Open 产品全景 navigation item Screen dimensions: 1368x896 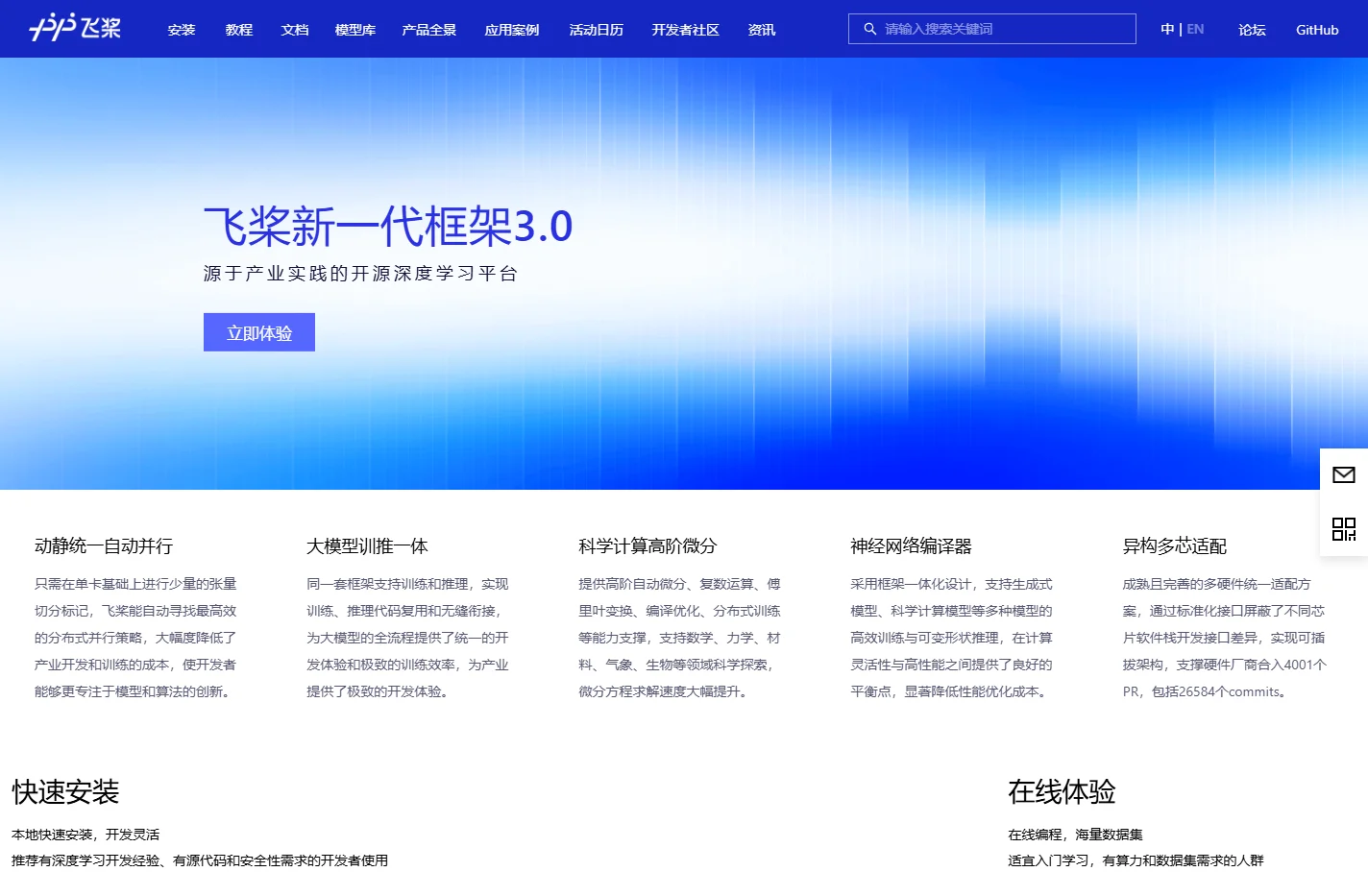[x=429, y=30]
